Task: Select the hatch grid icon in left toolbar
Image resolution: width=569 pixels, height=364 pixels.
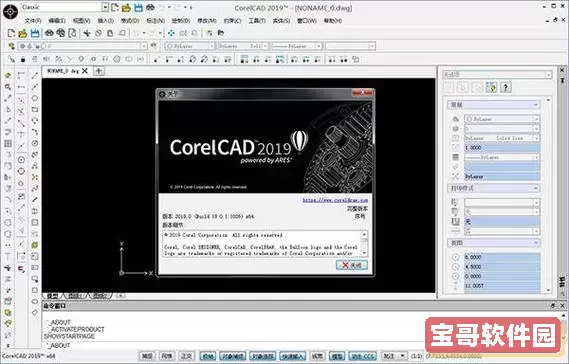Action: (x=8, y=143)
